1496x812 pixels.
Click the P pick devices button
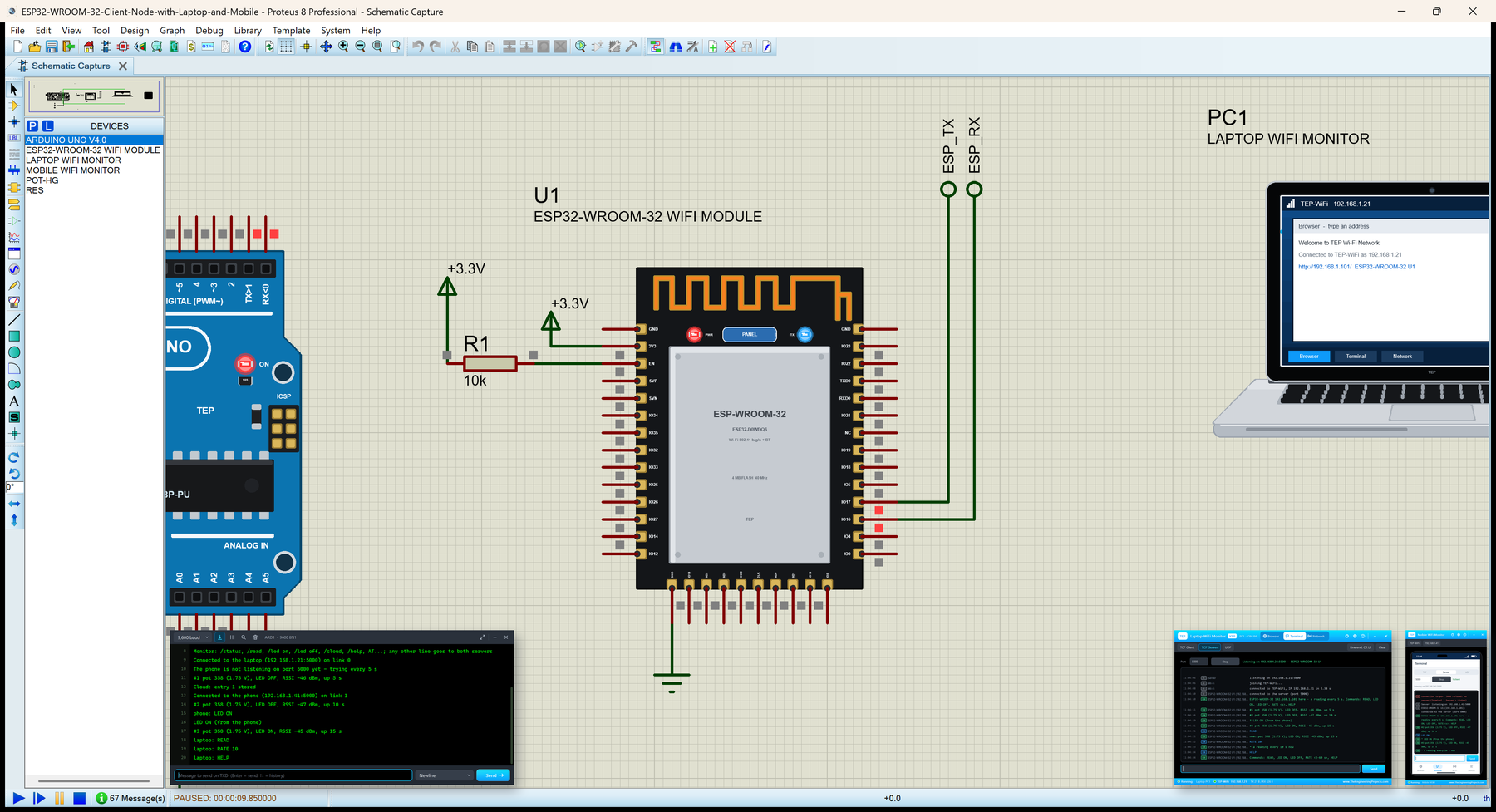32,125
